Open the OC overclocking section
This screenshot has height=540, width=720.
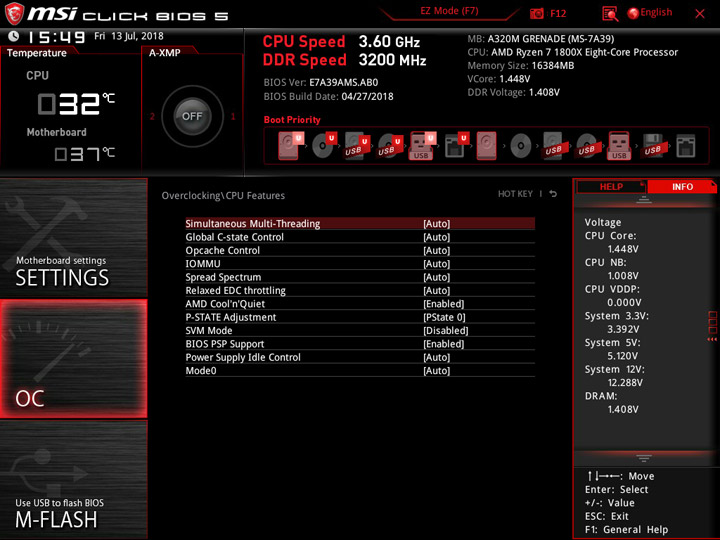pos(73,359)
